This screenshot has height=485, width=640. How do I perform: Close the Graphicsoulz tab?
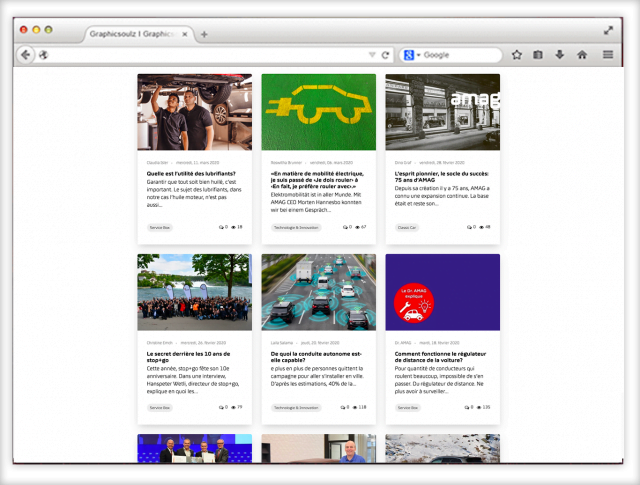pyautogui.click(x=183, y=34)
